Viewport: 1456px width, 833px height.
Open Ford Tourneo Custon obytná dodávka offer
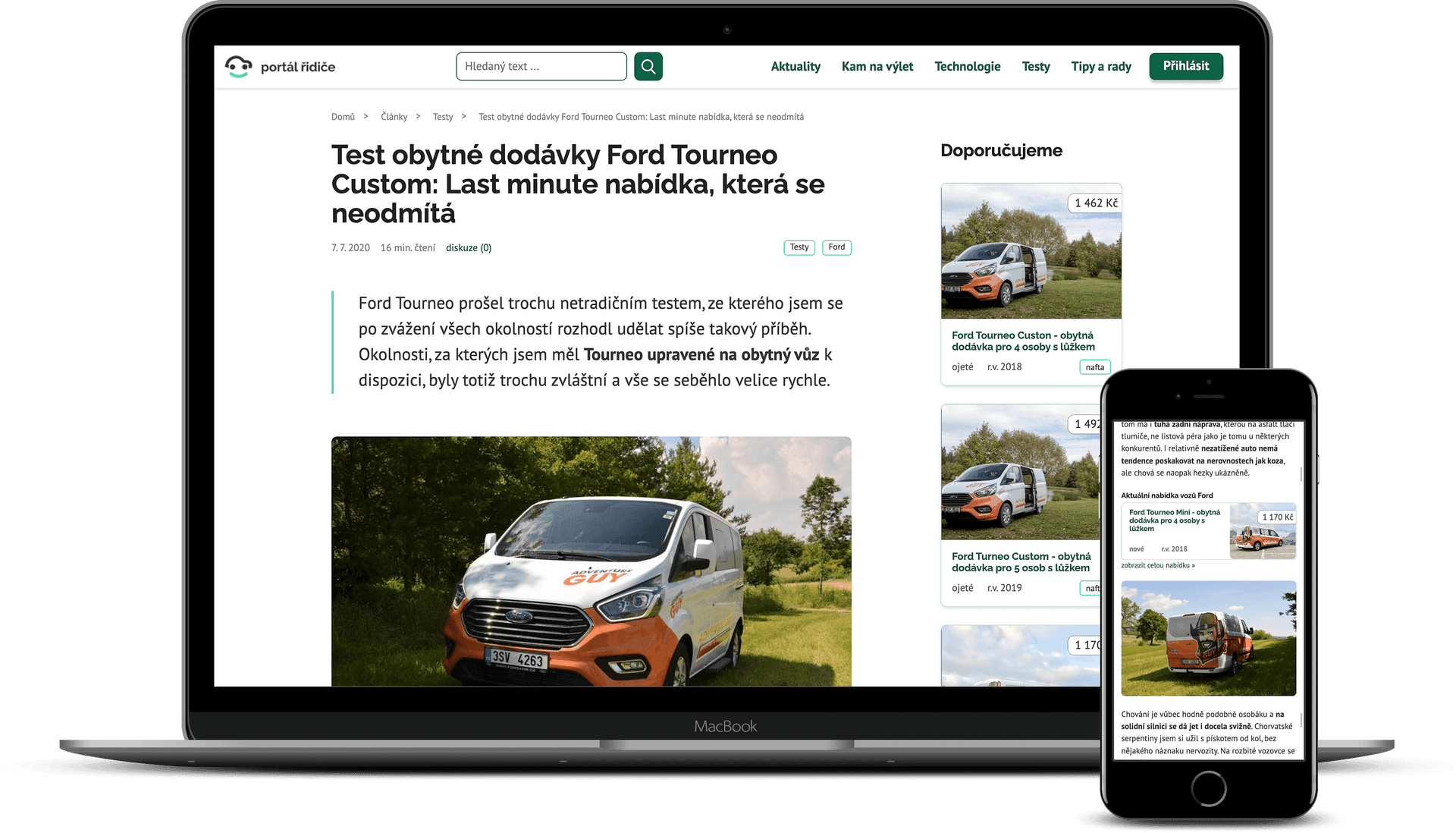pos(1023,341)
